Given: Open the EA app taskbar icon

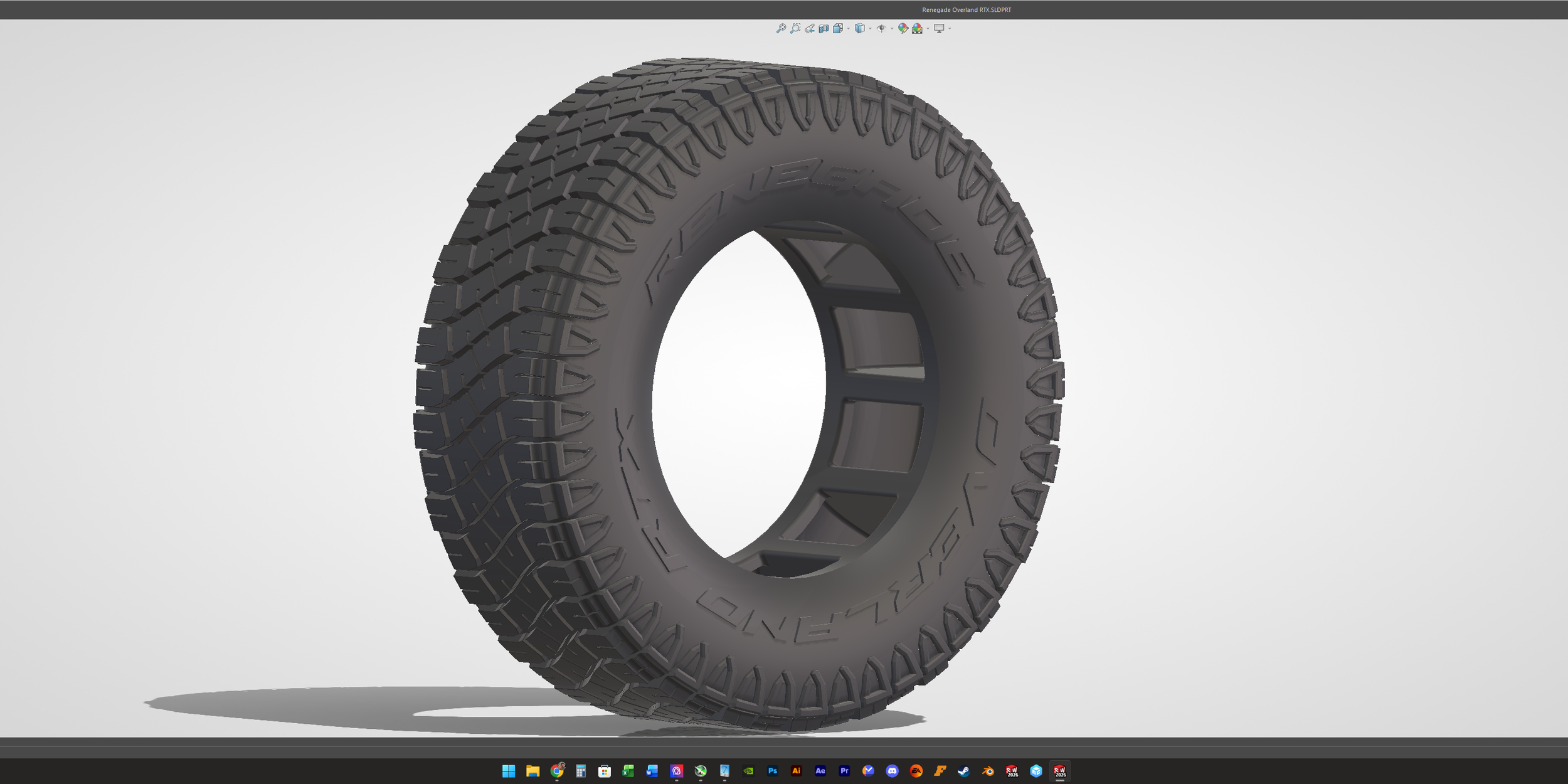Looking at the screenshot, I should (x=916, y=771).
